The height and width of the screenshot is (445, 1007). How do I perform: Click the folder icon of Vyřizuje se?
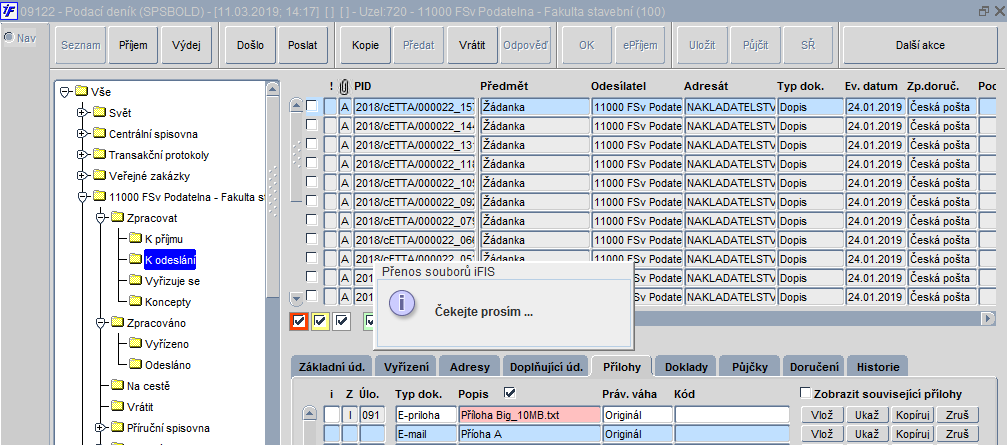[x=135, y=281]
